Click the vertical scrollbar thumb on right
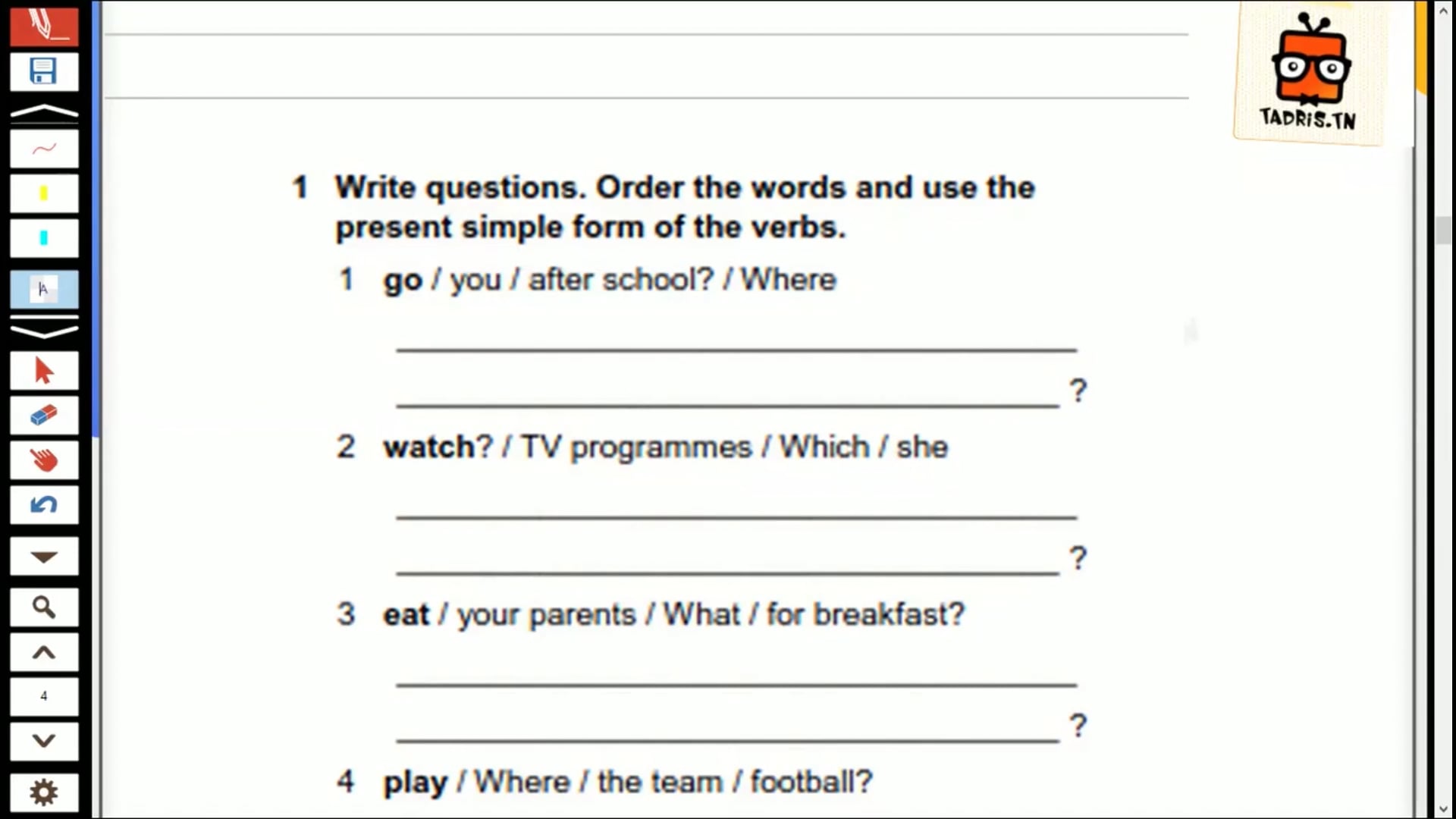The width and height of the screenshot is (1456, 819). coord(1443,231)
